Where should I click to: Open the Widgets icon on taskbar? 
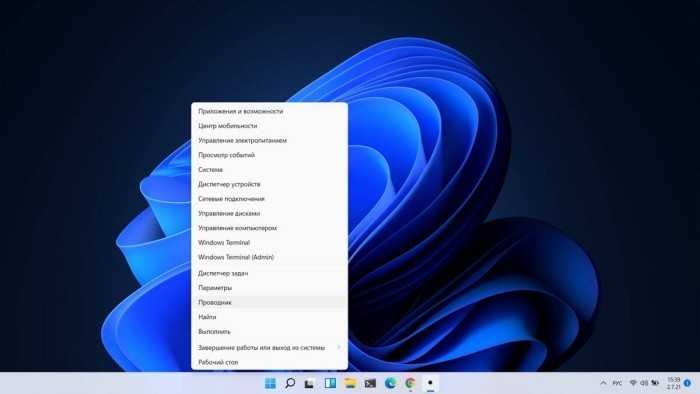coord(330,383)
